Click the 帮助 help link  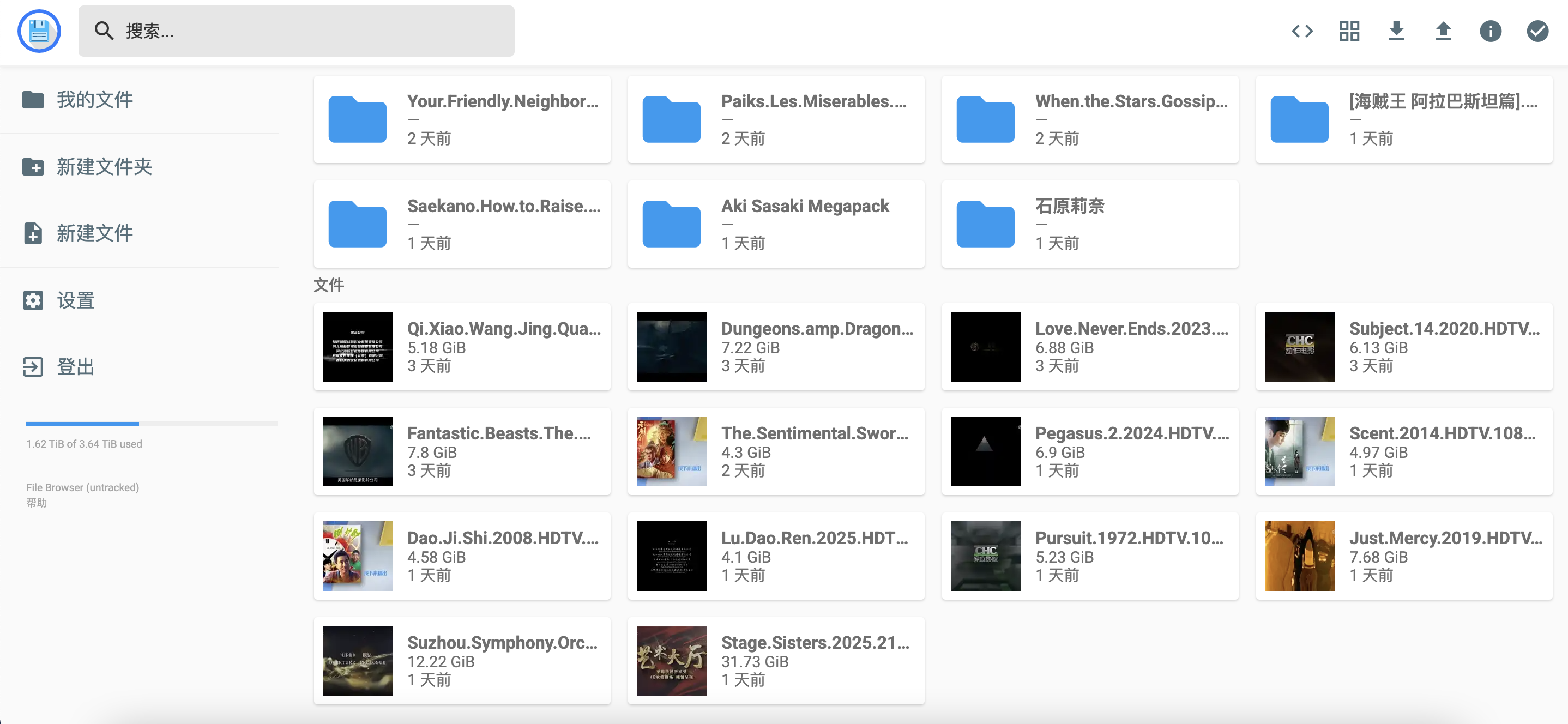click(37, 503)
